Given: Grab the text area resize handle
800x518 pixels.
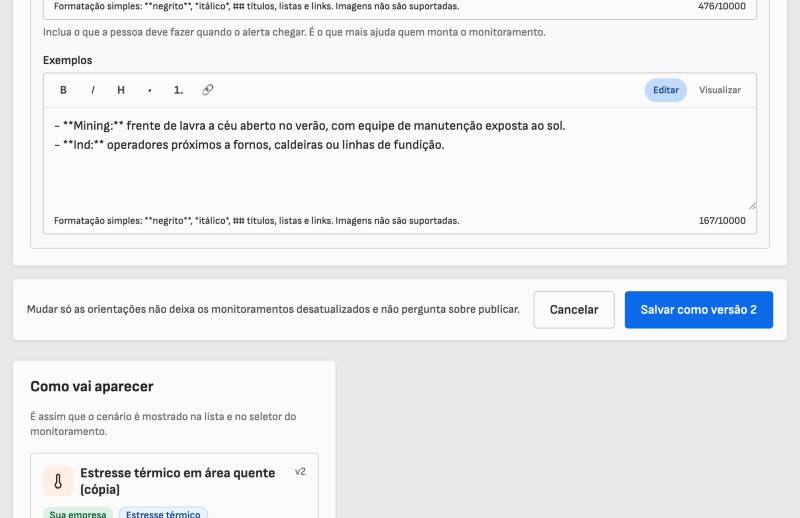Looking at the screenshot, I should click(752, 206).
